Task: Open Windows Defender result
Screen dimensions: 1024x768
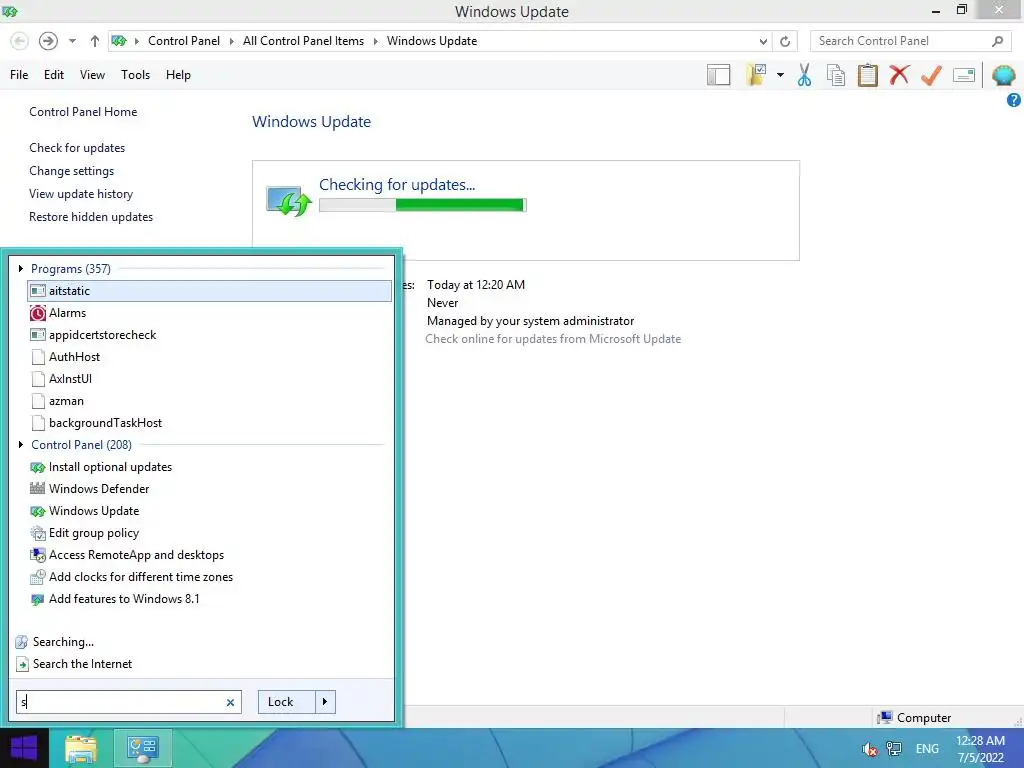Action: point(209,489)
